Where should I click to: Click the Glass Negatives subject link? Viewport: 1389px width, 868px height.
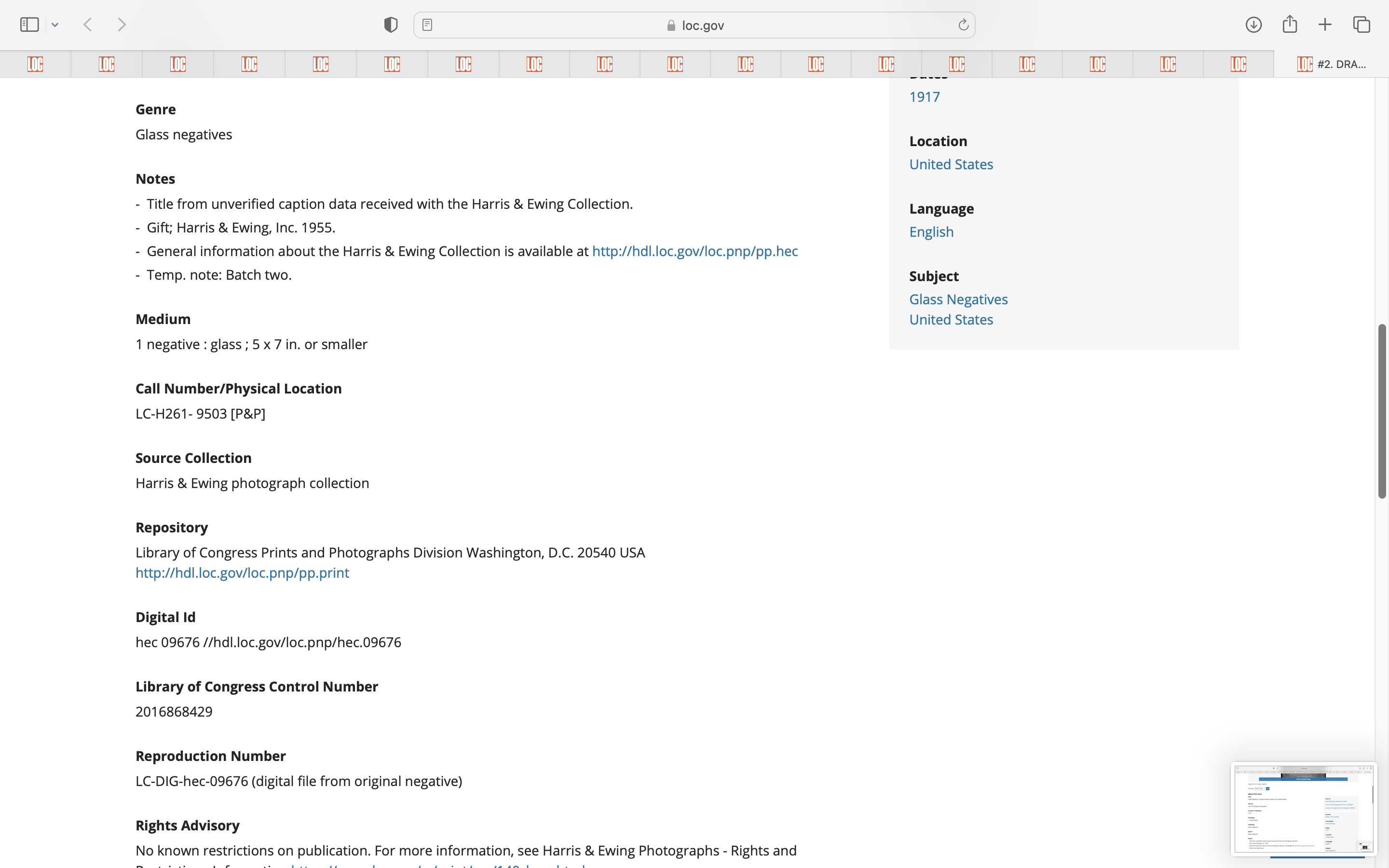pos(958,299)
